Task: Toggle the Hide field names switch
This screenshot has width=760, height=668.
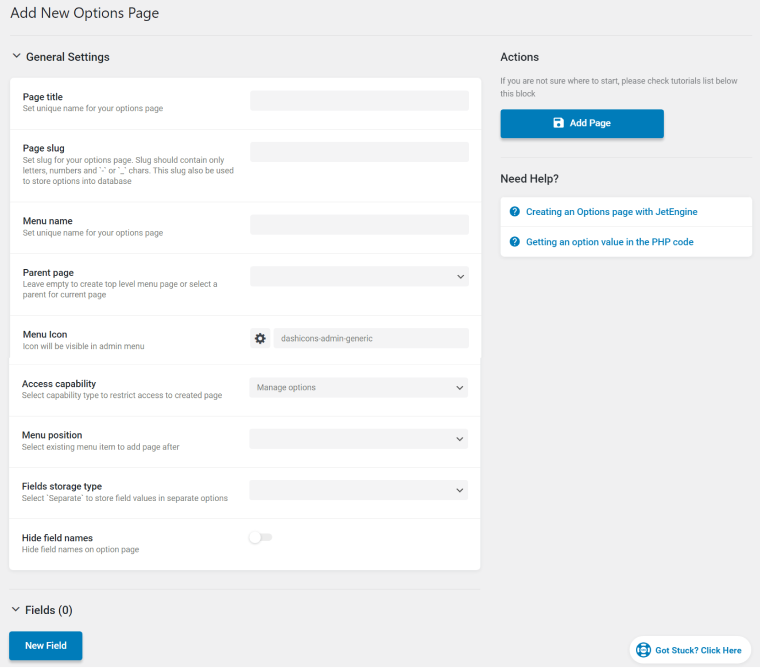Action: 260,537
